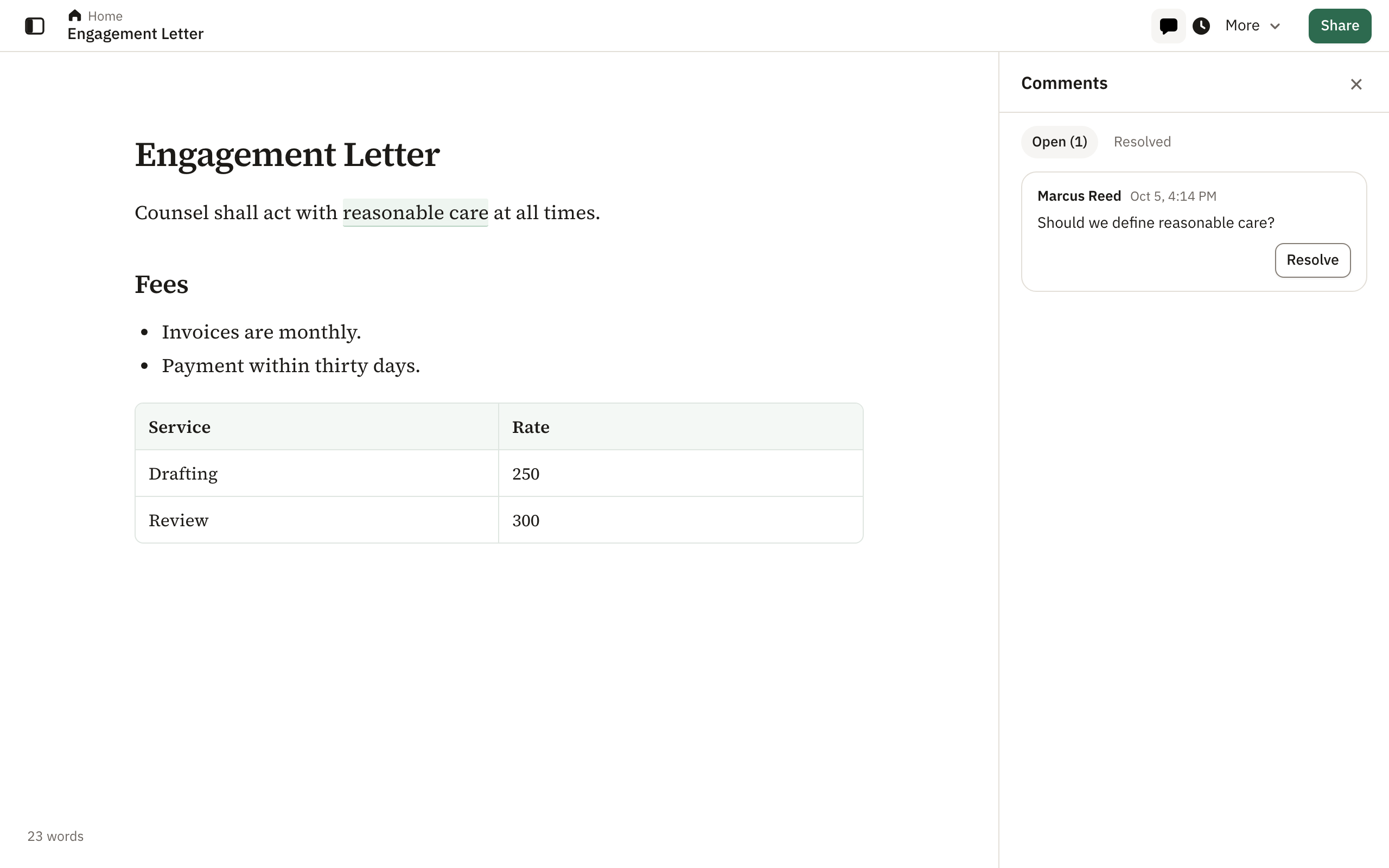Screen dimensions: 1389x868
Task: Click the Engagement Letter document heading
Action: (x=287, y=155)
